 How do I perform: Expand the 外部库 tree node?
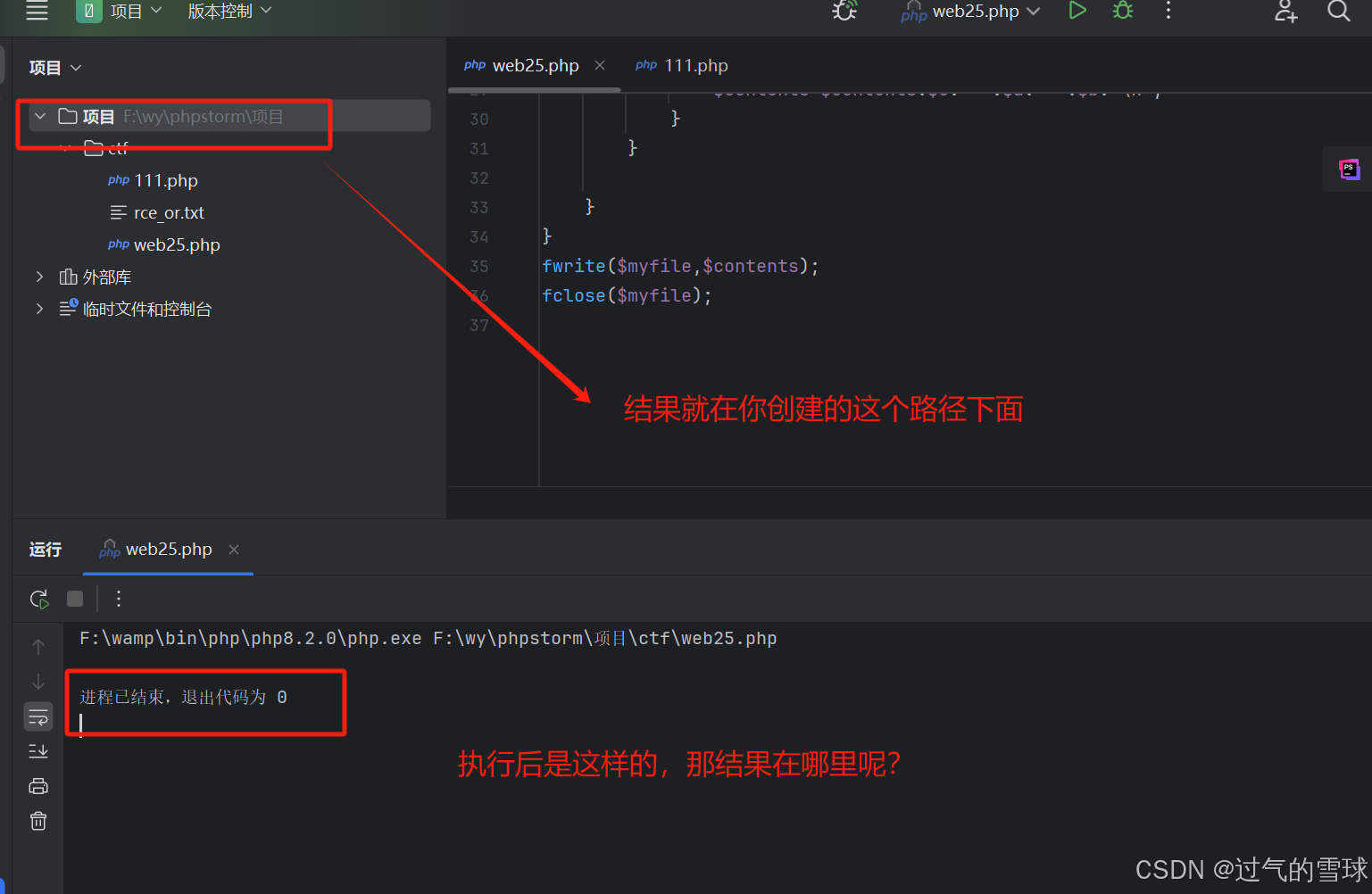pyautogui.click(x=39, y=277)
